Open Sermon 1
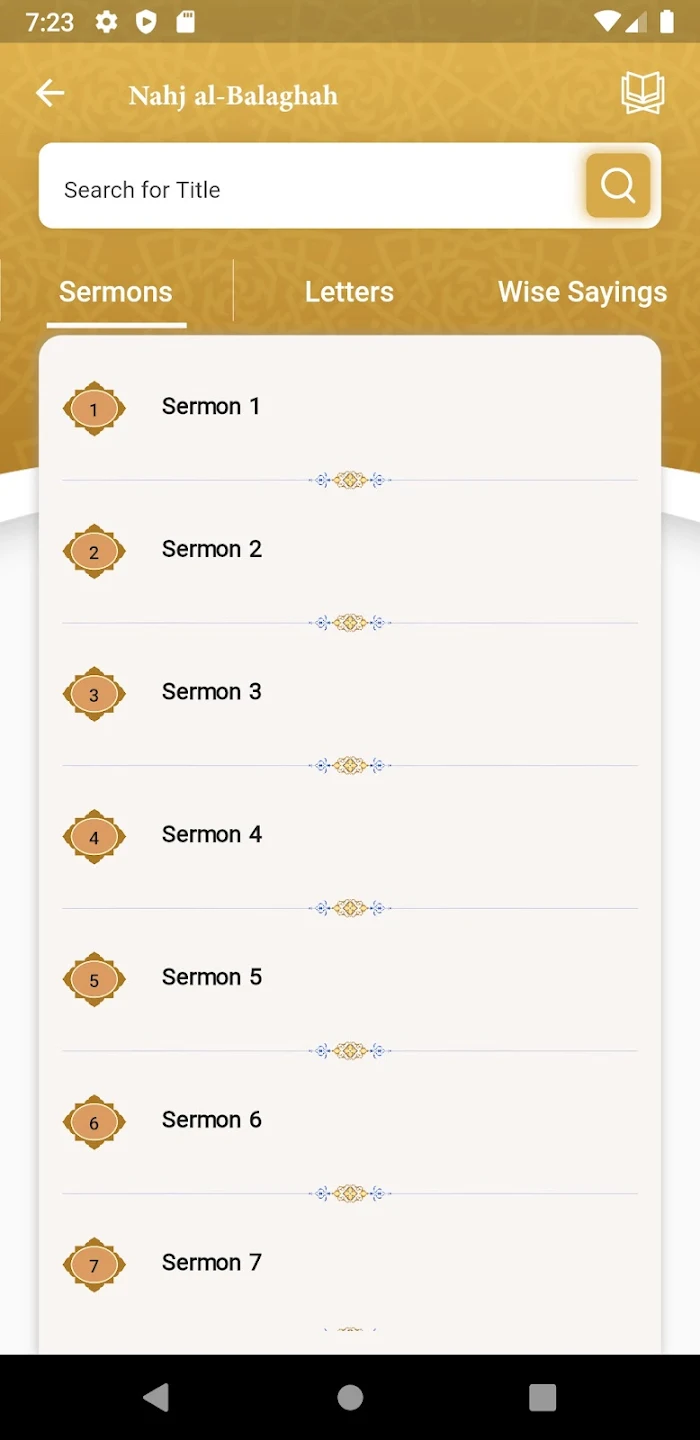This screenshot has width=700, height=1440. point(211,407)
